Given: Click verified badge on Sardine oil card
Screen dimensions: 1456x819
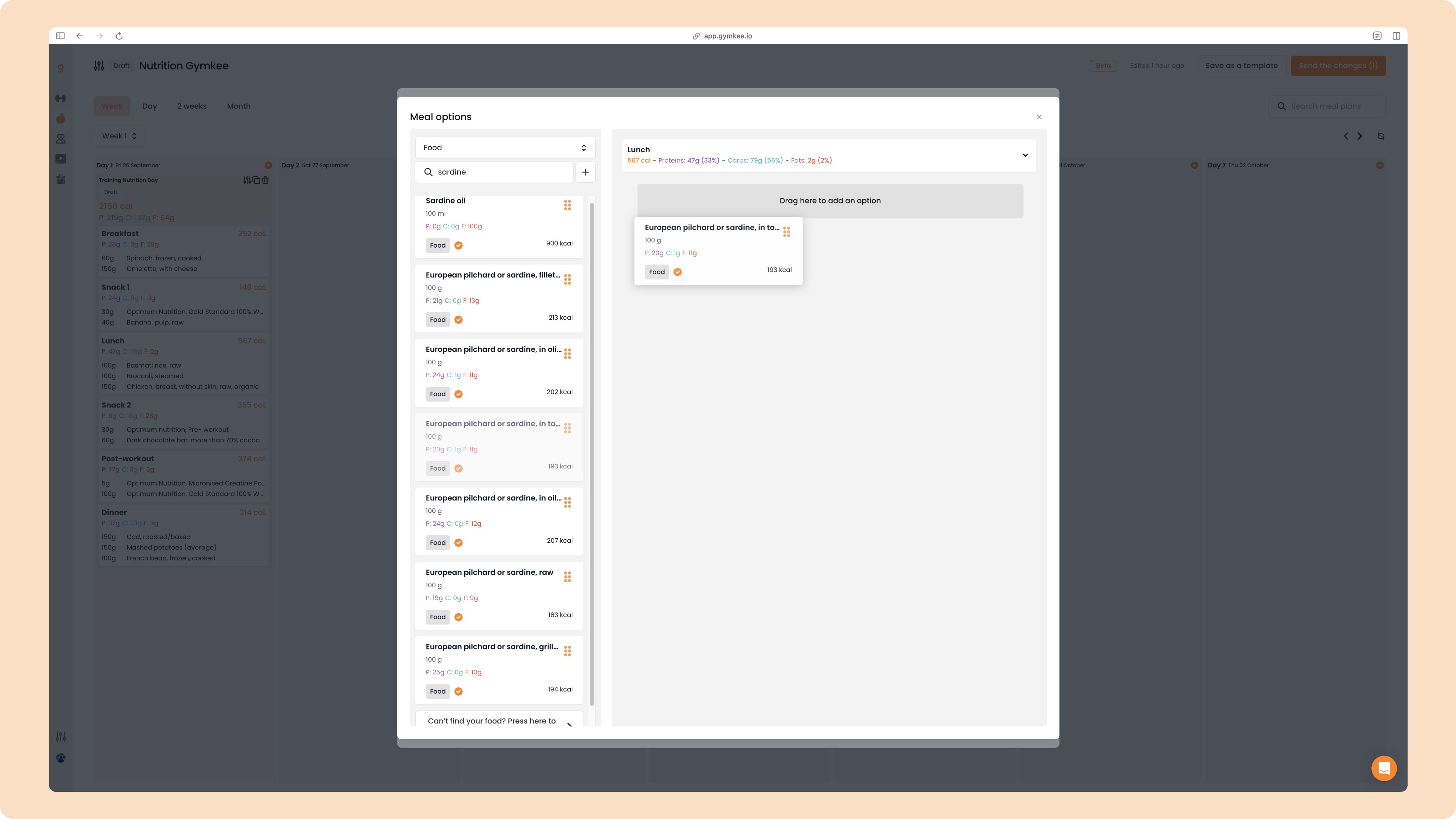Looking at the screenshot, I should click(x=458, y=246).
